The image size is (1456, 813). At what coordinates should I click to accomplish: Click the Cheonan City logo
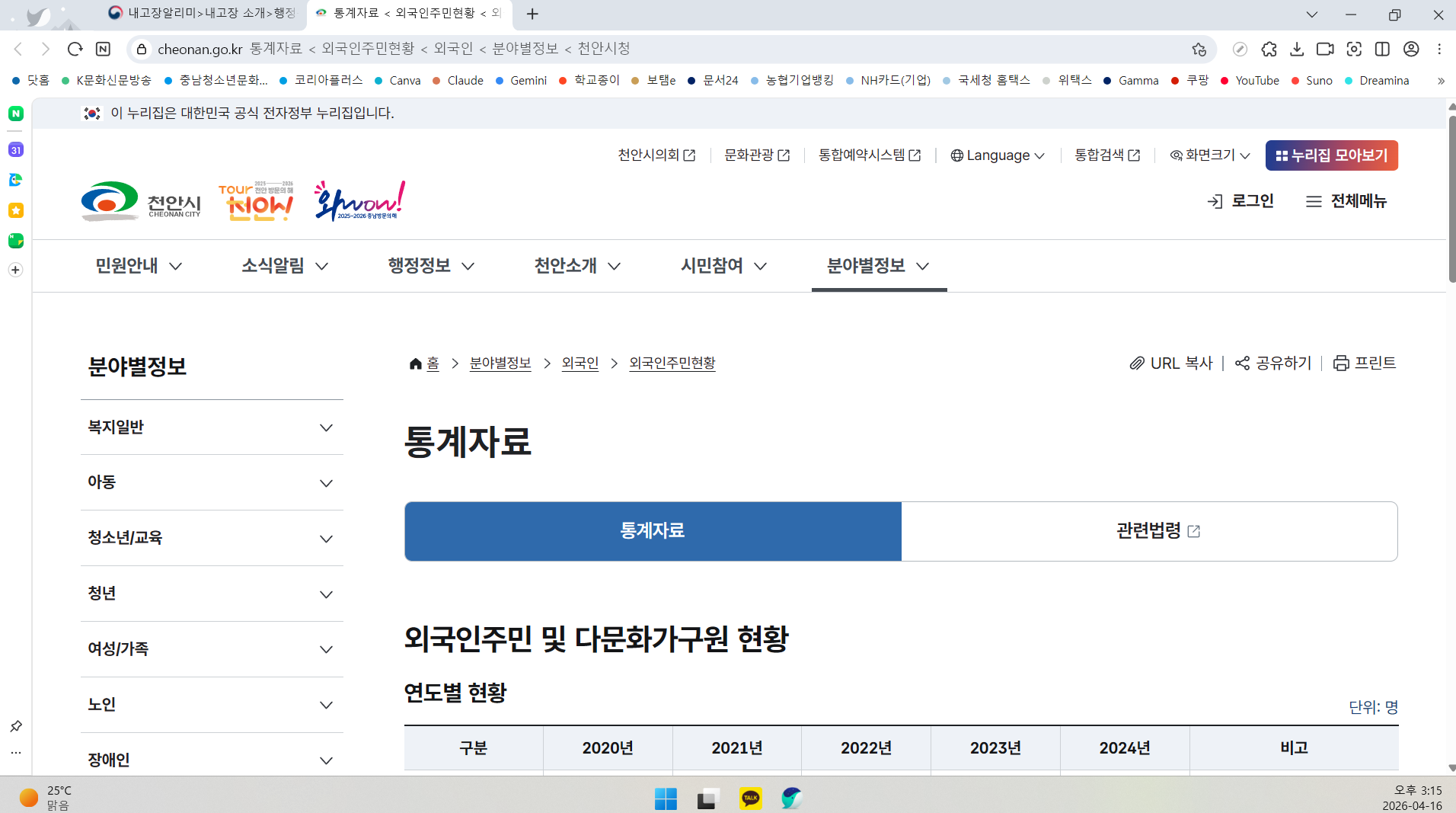pyautogui.click(x=139, y=201)
